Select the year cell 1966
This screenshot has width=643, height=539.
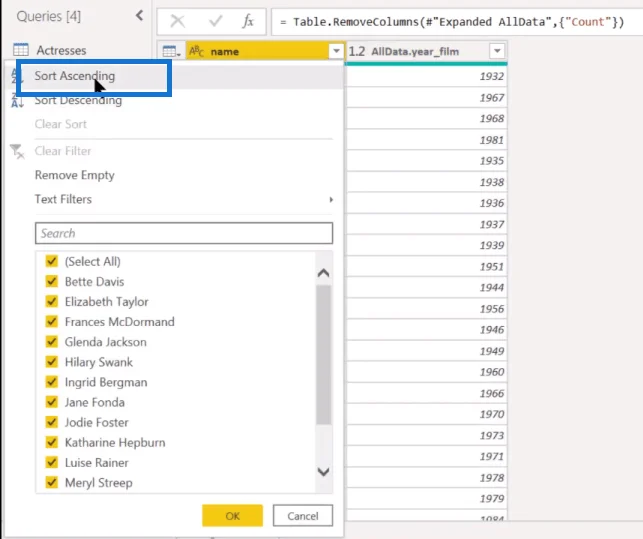(426, 393)
